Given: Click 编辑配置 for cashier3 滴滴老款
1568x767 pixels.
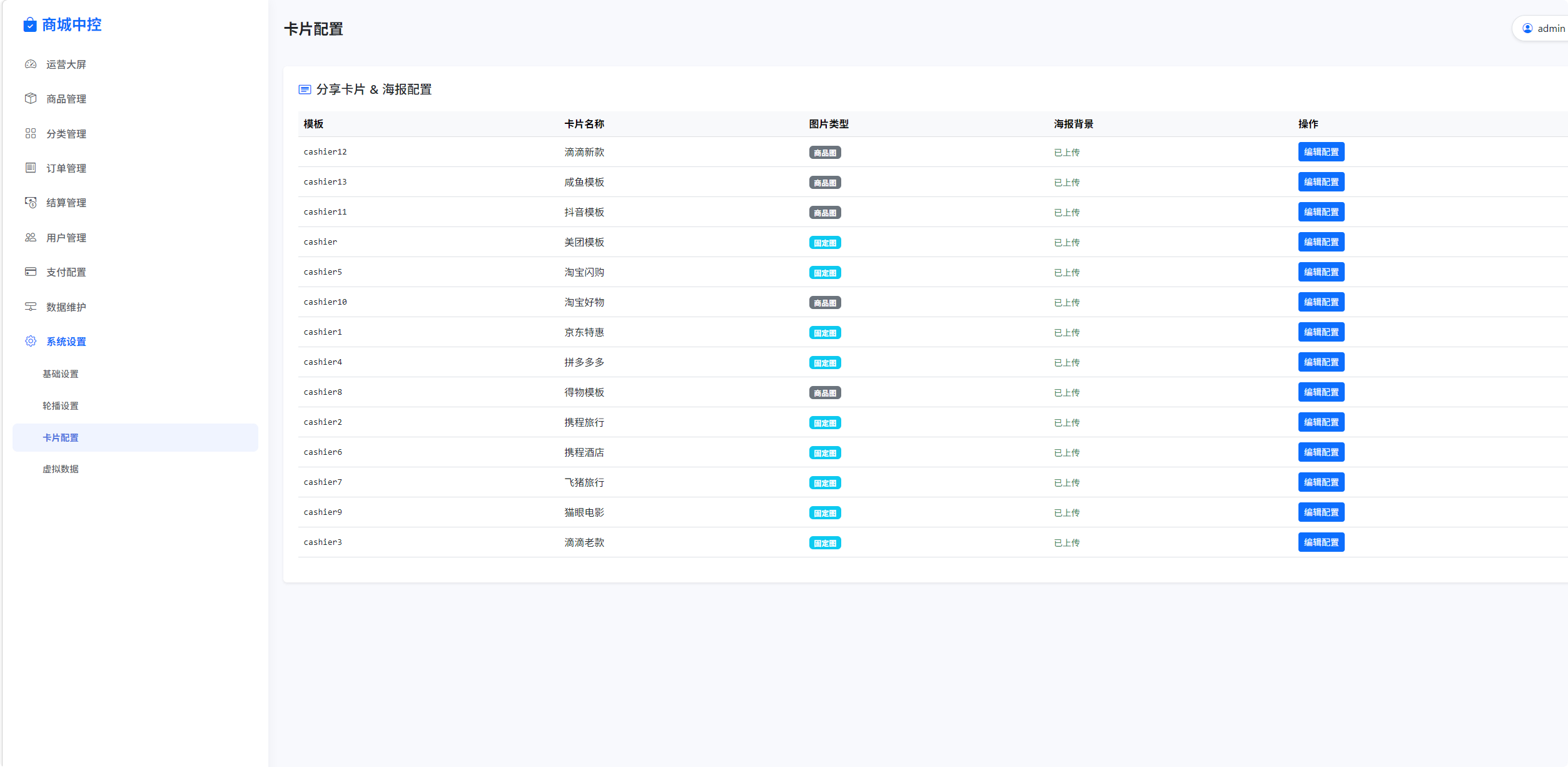Looking at the screenshot, I should 1320,542.
